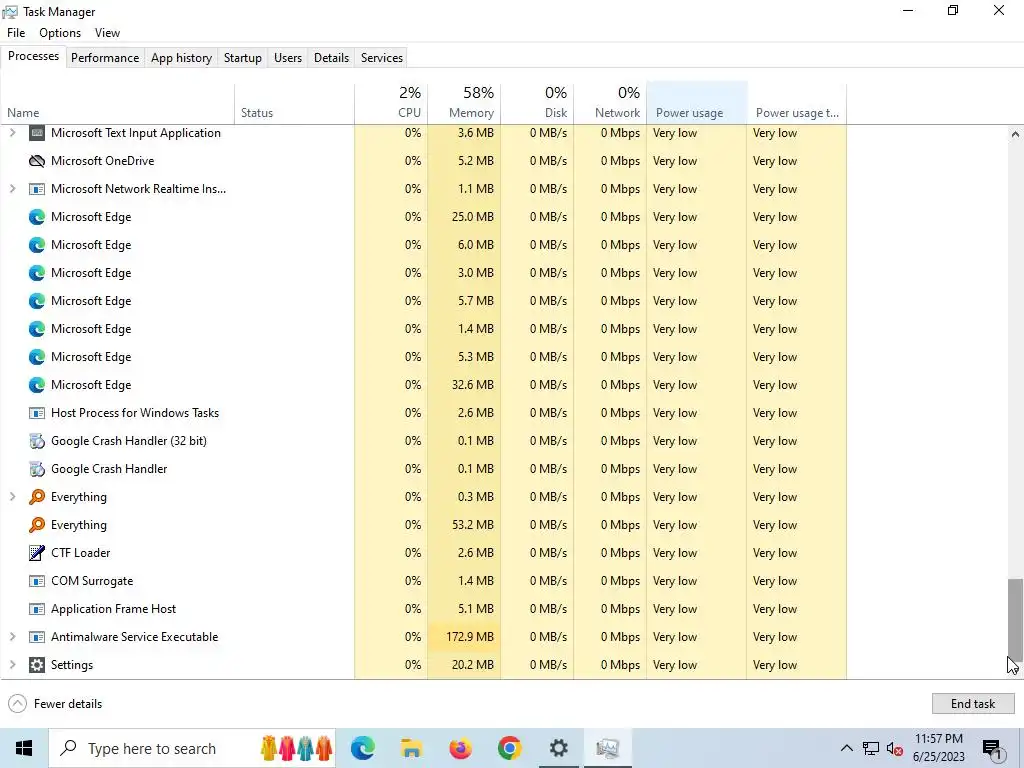The image size is (1024, 768).
Task: Click the scrollbar up arrow
Action: (1015, 134)
